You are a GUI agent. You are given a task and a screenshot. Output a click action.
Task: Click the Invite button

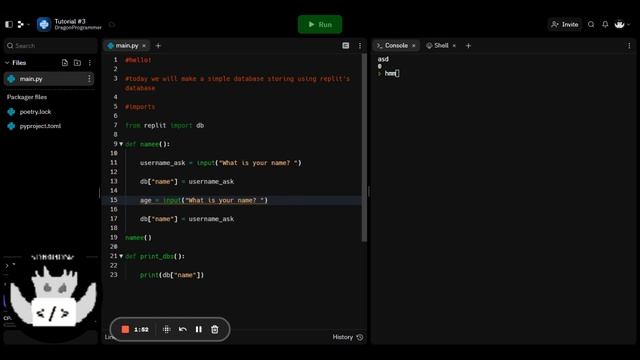(x=565, y=24)
